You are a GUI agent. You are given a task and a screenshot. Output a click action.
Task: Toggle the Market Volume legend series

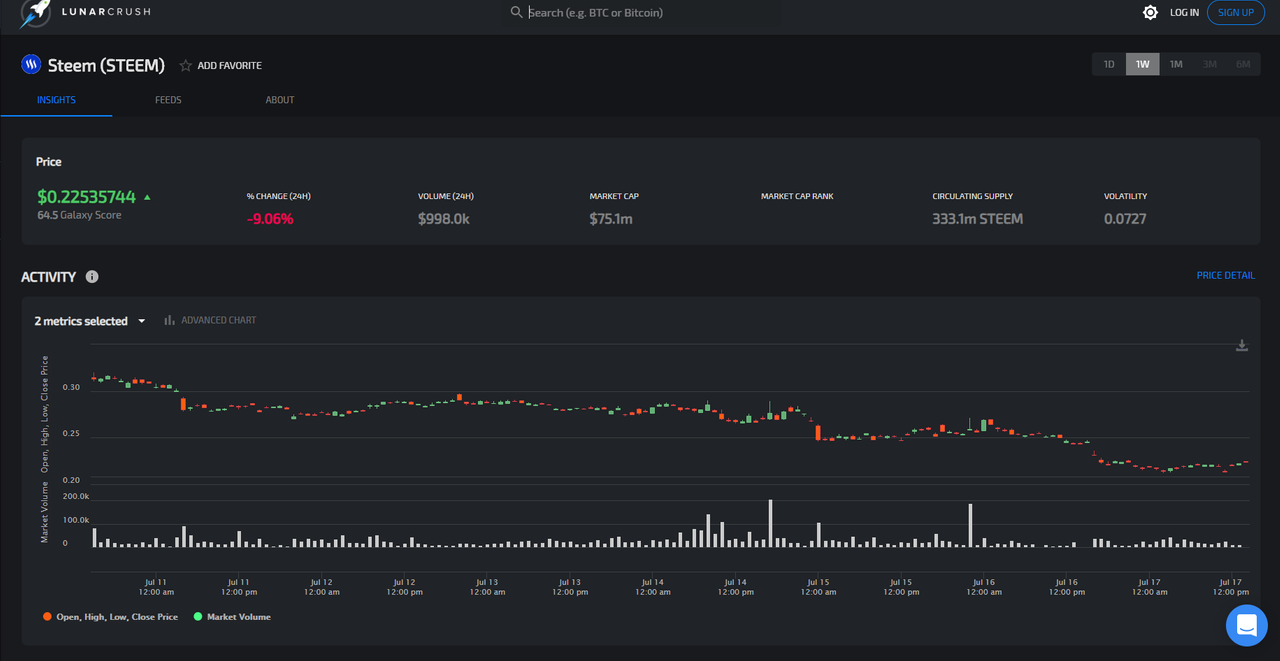point(233,617)
